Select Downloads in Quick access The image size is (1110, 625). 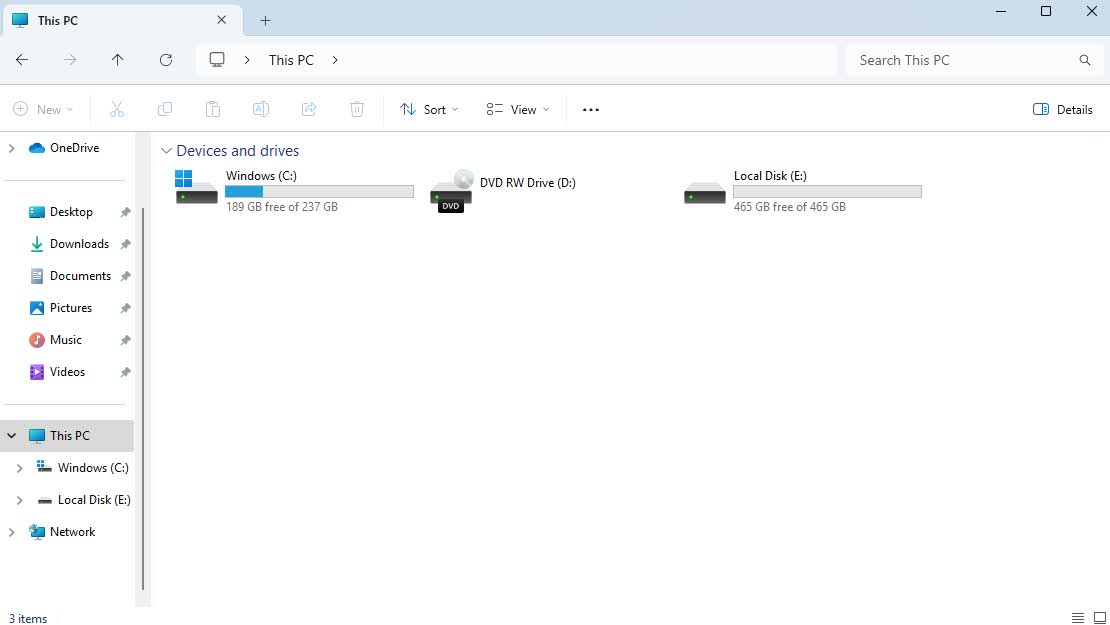pos(79,244)
